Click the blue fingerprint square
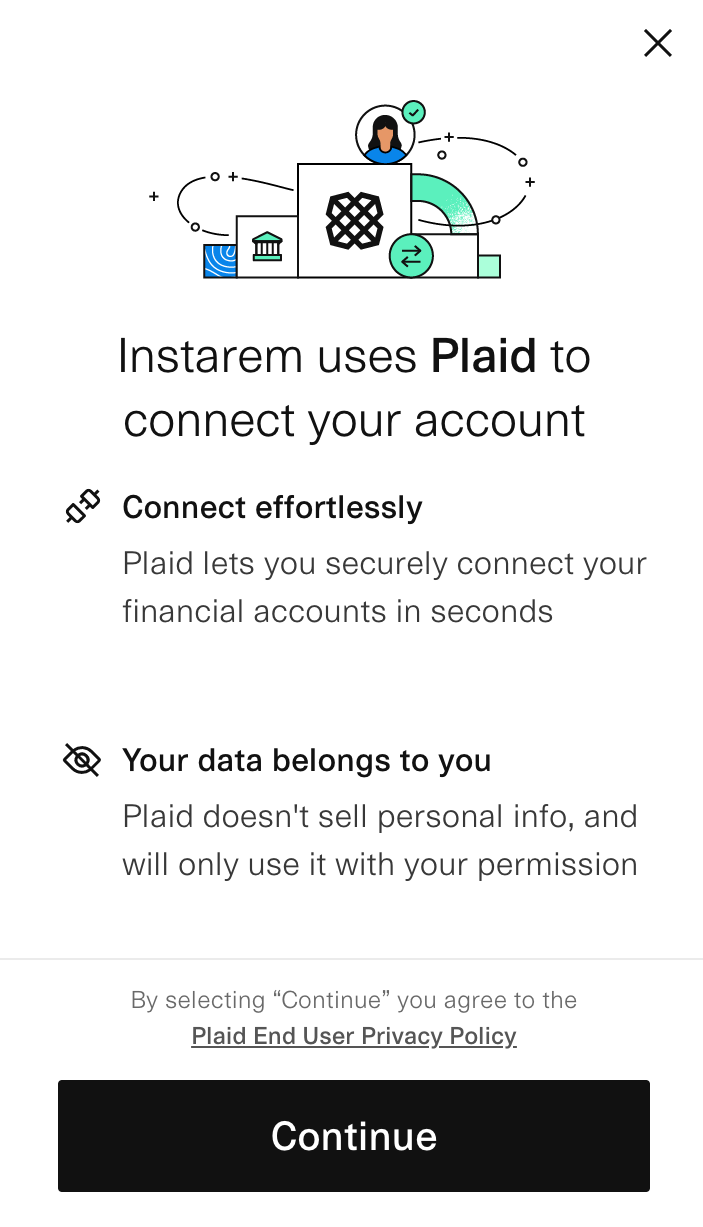The width and height of the screenshot is (703, 1227). [x=219, y=260]
